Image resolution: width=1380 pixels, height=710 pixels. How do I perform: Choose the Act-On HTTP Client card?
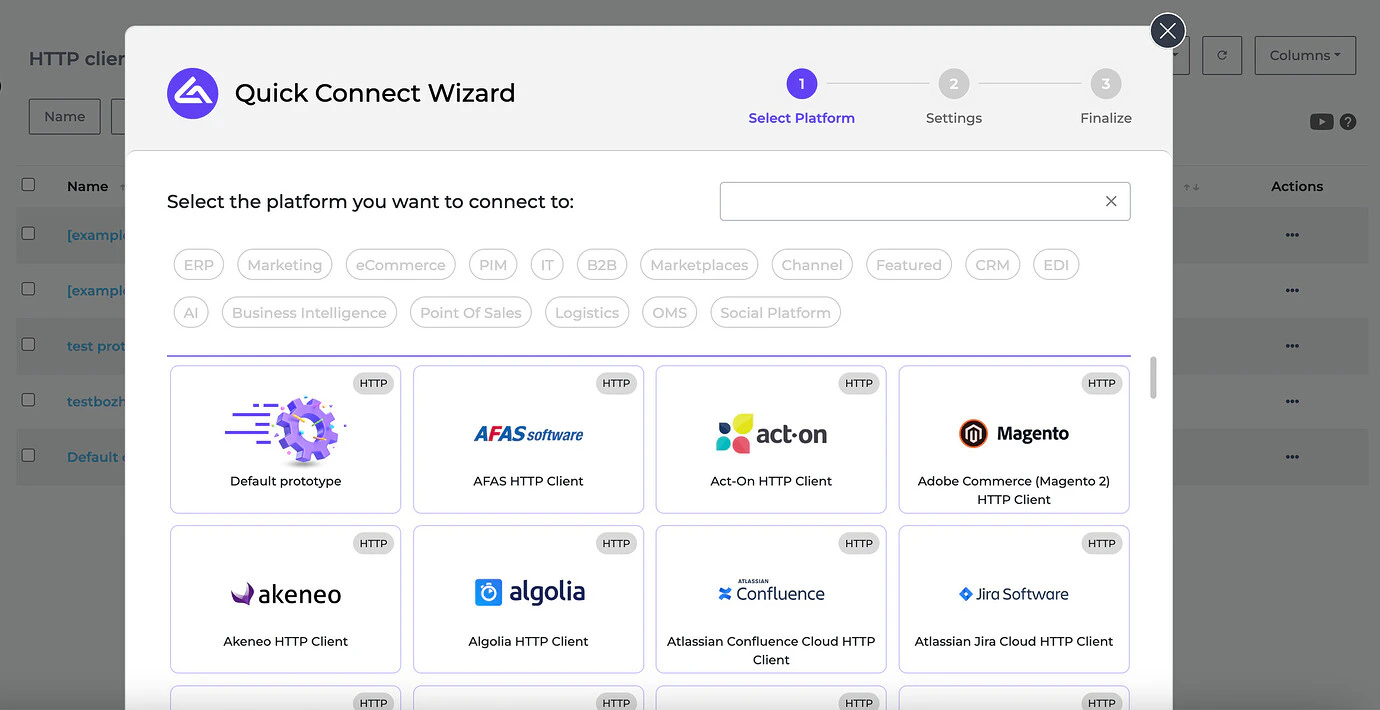[771, 439]
